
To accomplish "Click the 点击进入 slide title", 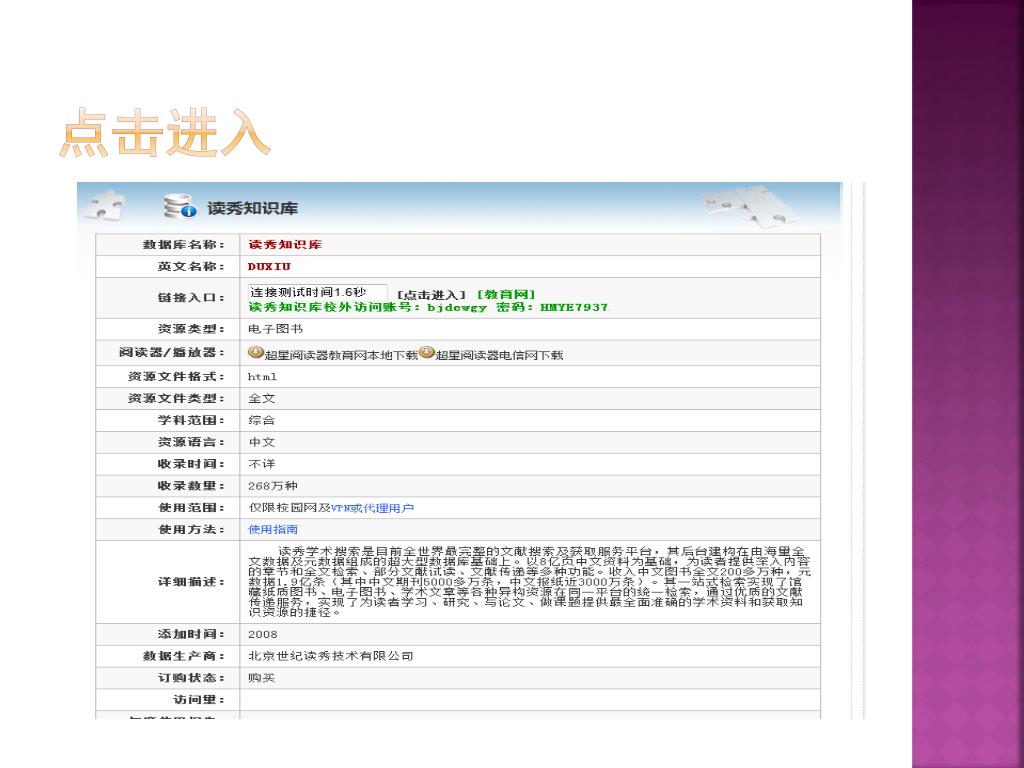I will [165, 133].
